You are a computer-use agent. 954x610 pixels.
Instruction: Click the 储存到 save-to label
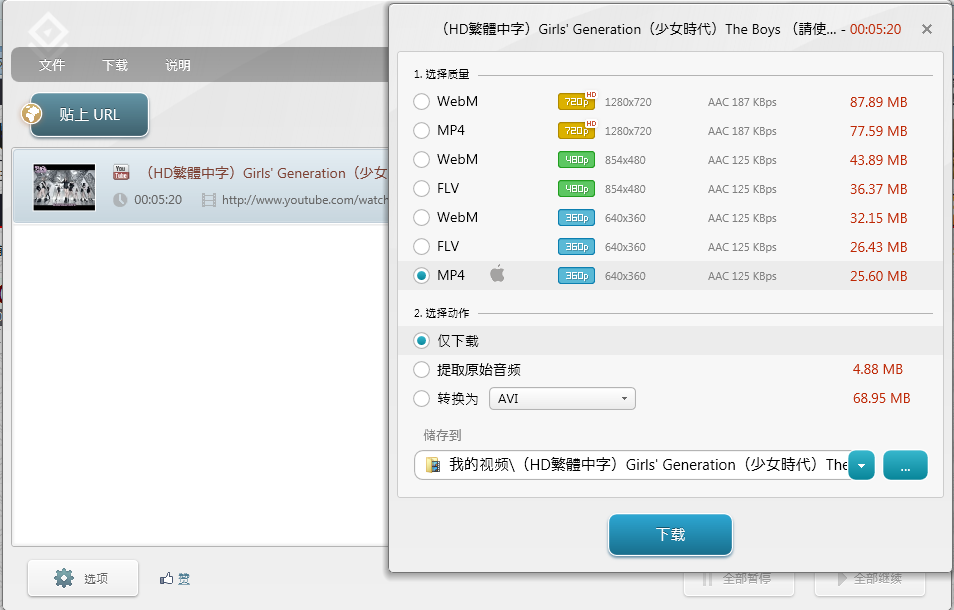pyautogui.click(x=442, y=435)
